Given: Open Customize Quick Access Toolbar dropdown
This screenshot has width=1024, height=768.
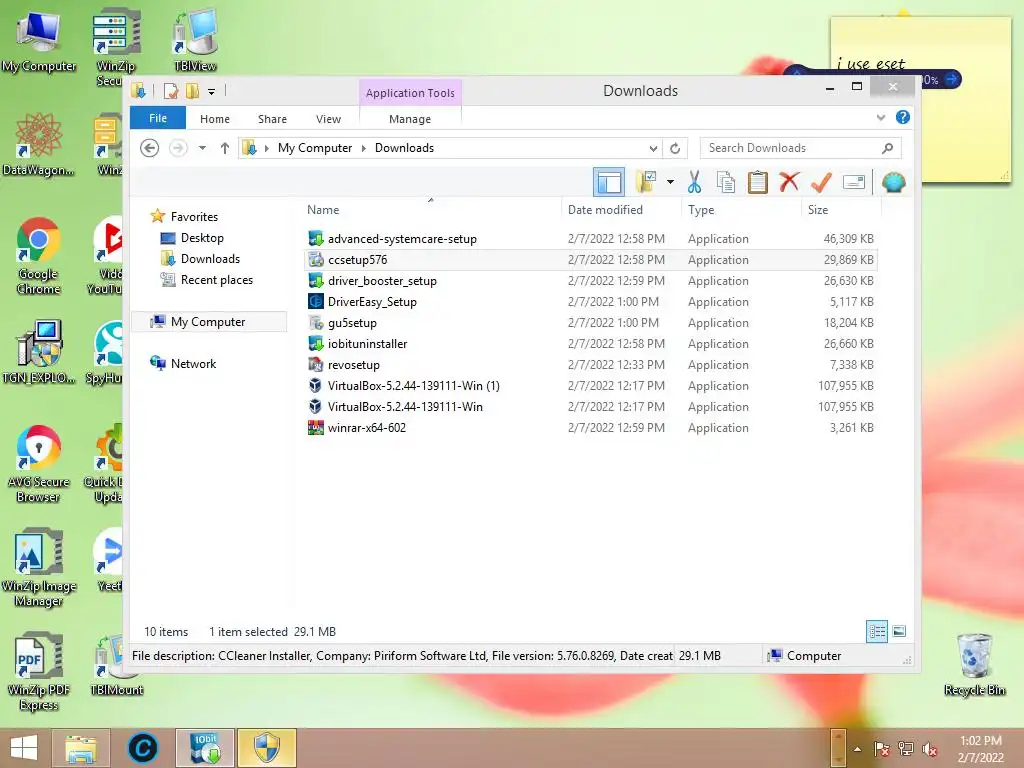Looking at the screenshot, I should [x=212, y=91].
